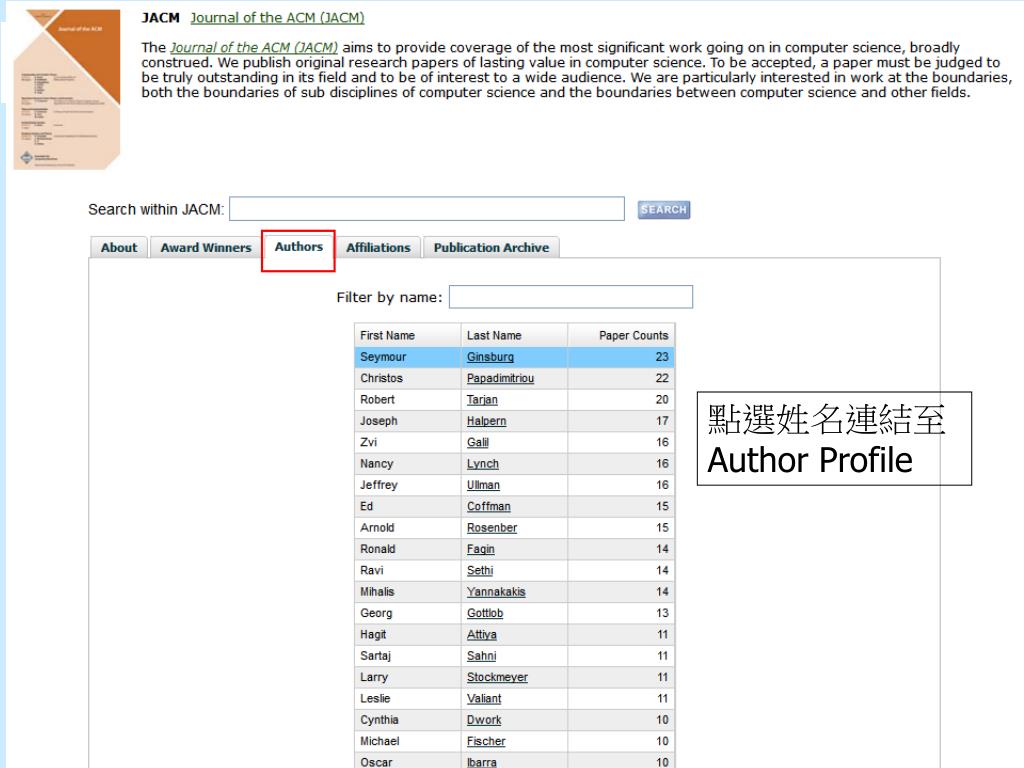
Task: Open Stockmeyer author profile
Action: tap(497, 677)
